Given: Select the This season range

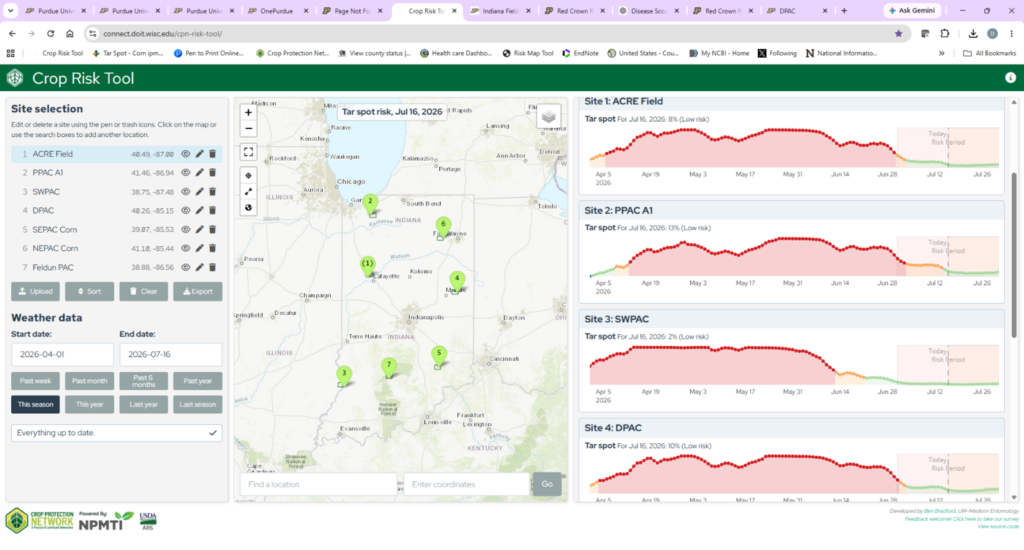Looking at the screenshot, I should tap(35, 404).
